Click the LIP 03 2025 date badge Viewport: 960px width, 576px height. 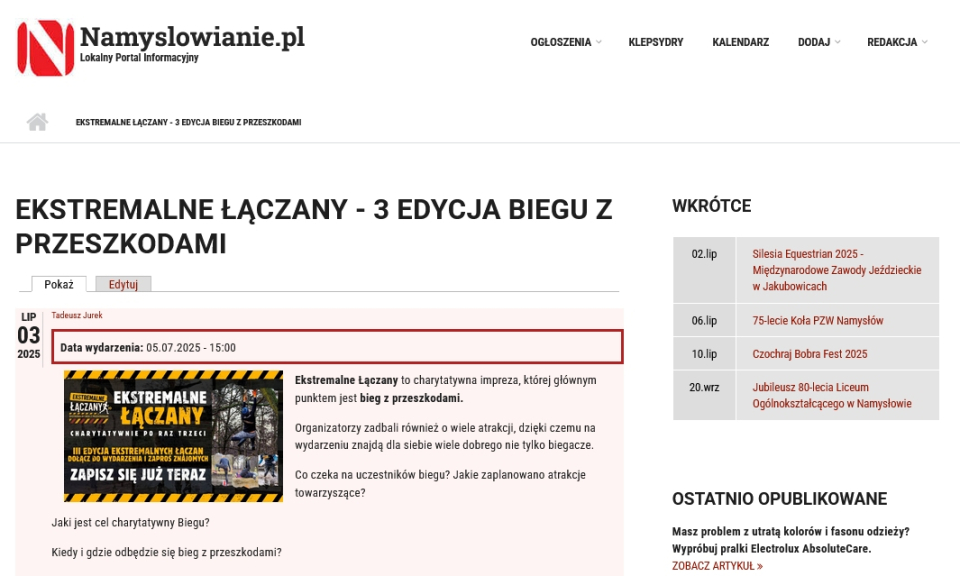coord(29,335)
